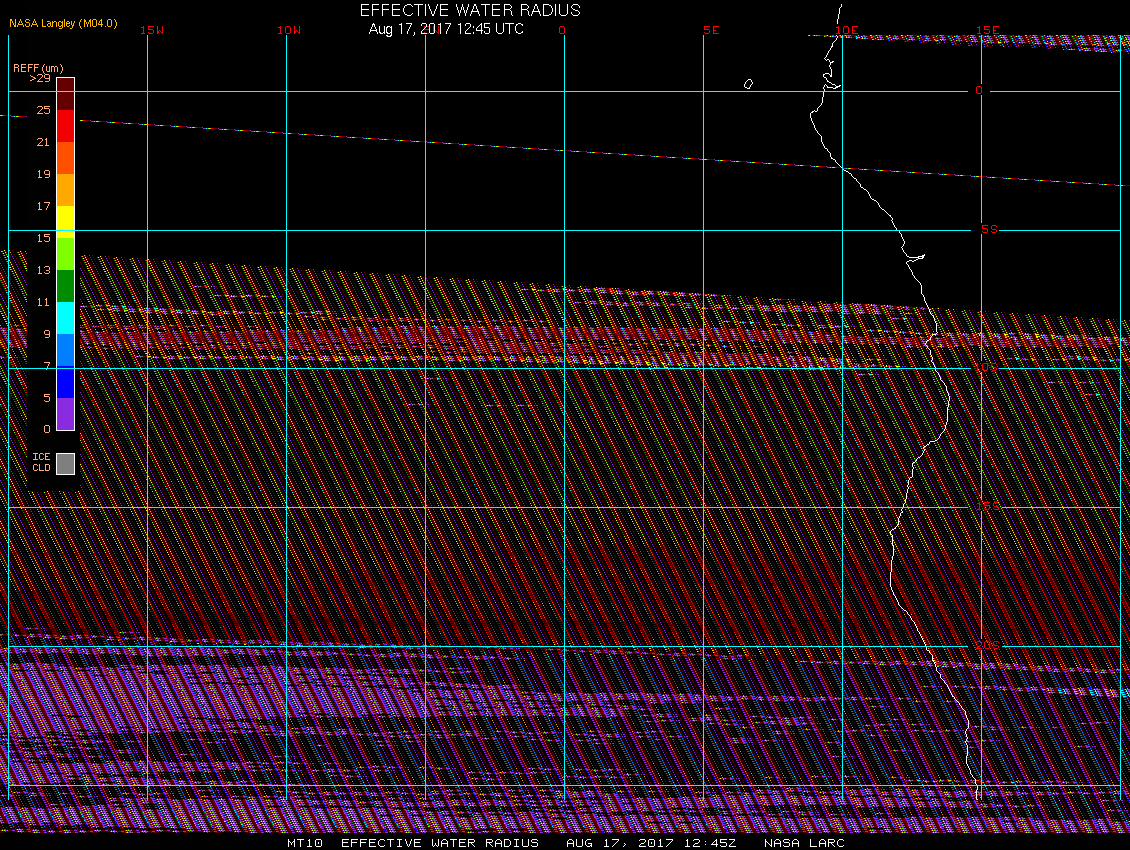
Task: Click the REFF (um) legend heading
Action: [33, 67]
